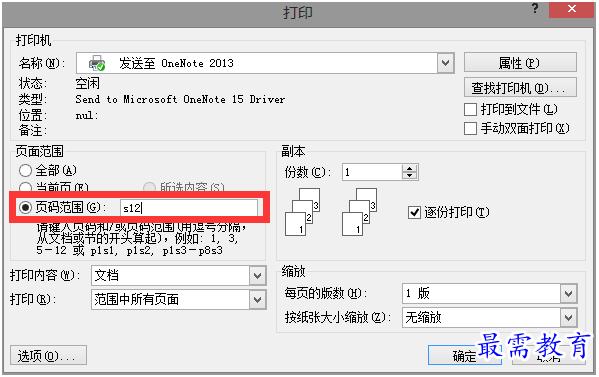
Task: Close the 打印 dialog
Action: 571,9
